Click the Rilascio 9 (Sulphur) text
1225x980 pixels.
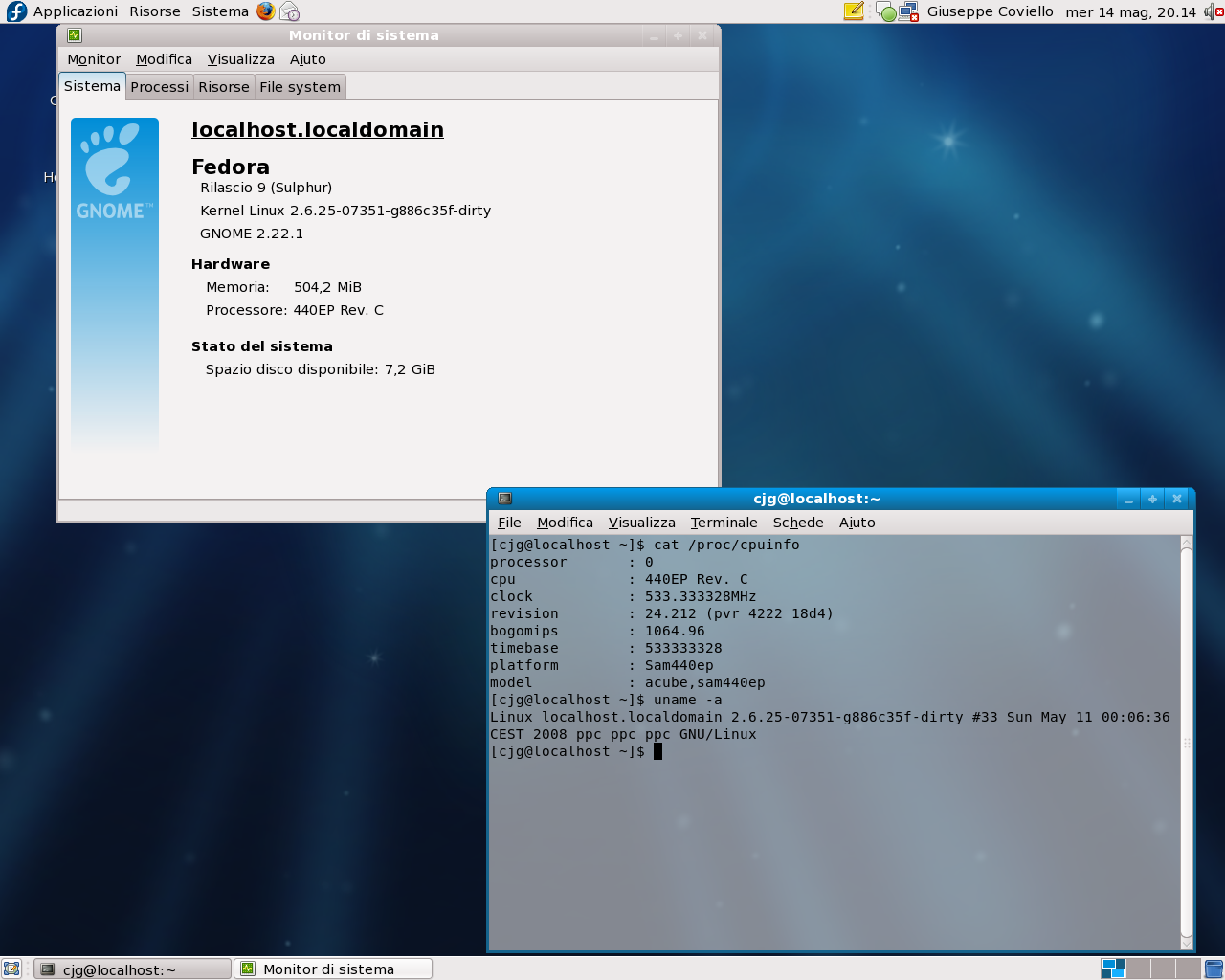pyautogui.click(x=266, y=188)
